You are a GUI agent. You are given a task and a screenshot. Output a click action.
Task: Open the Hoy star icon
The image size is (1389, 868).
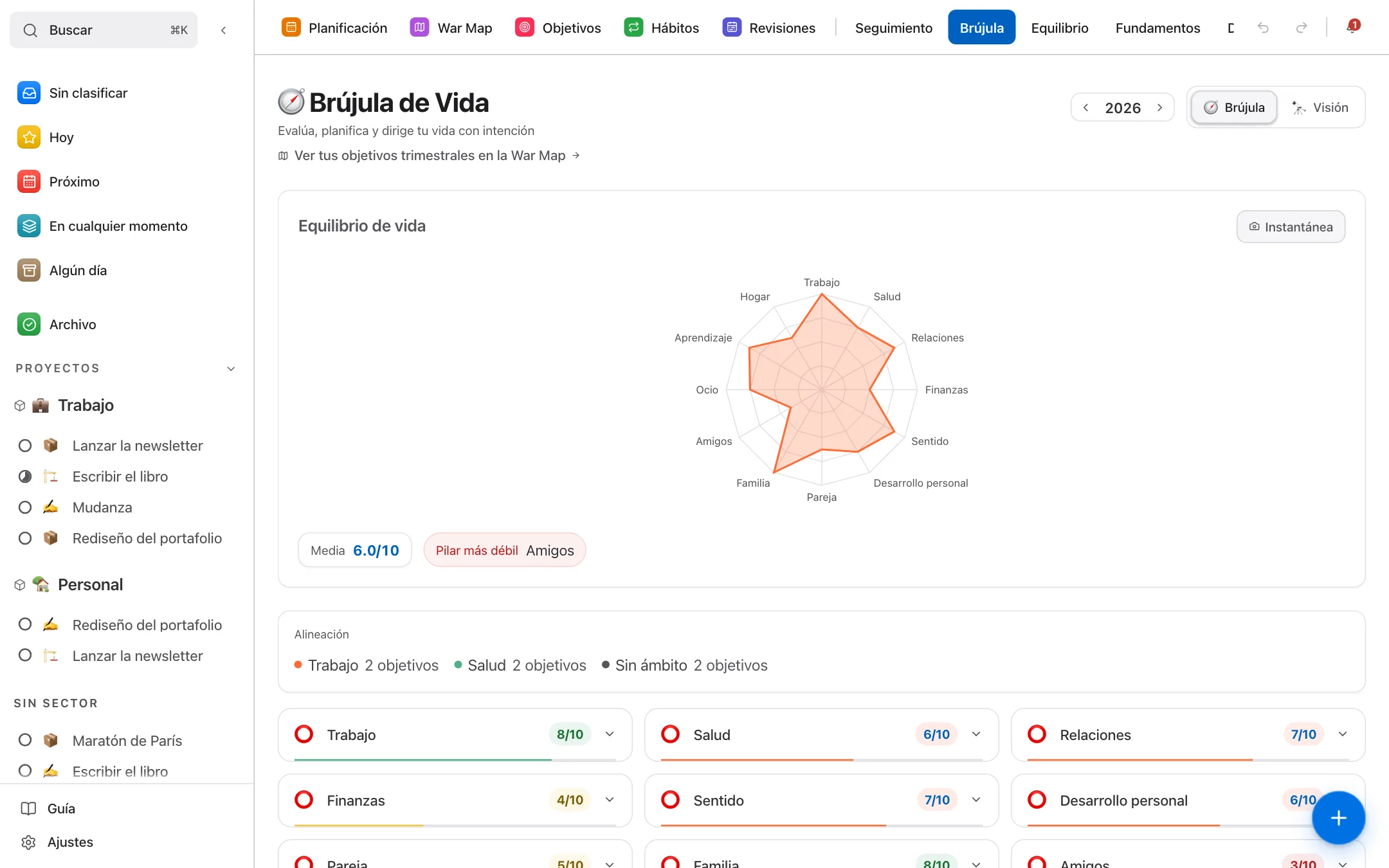click(29, 138)
